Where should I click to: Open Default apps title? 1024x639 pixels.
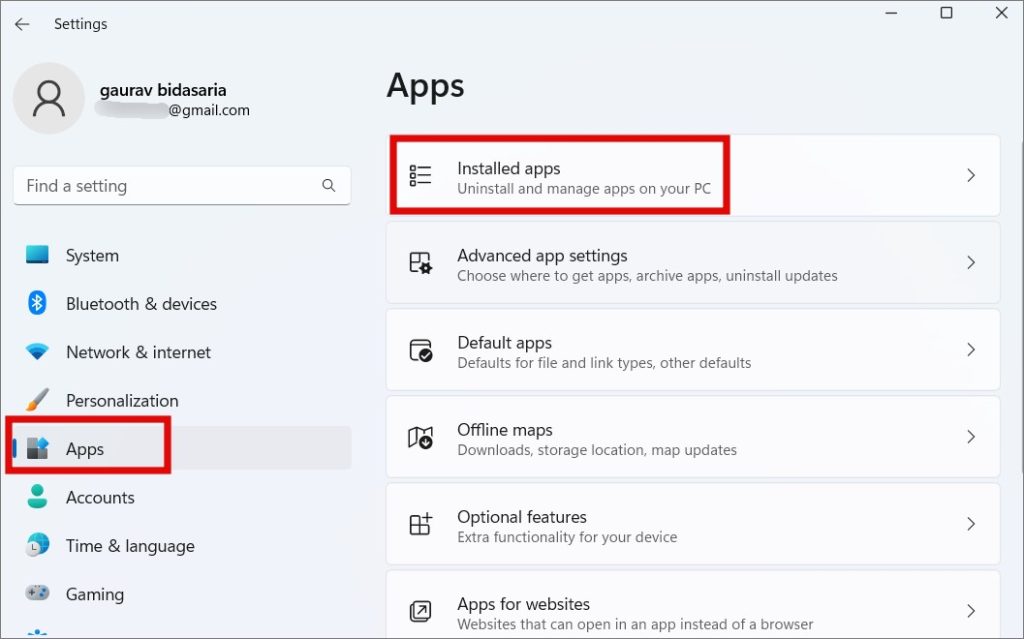504,342
